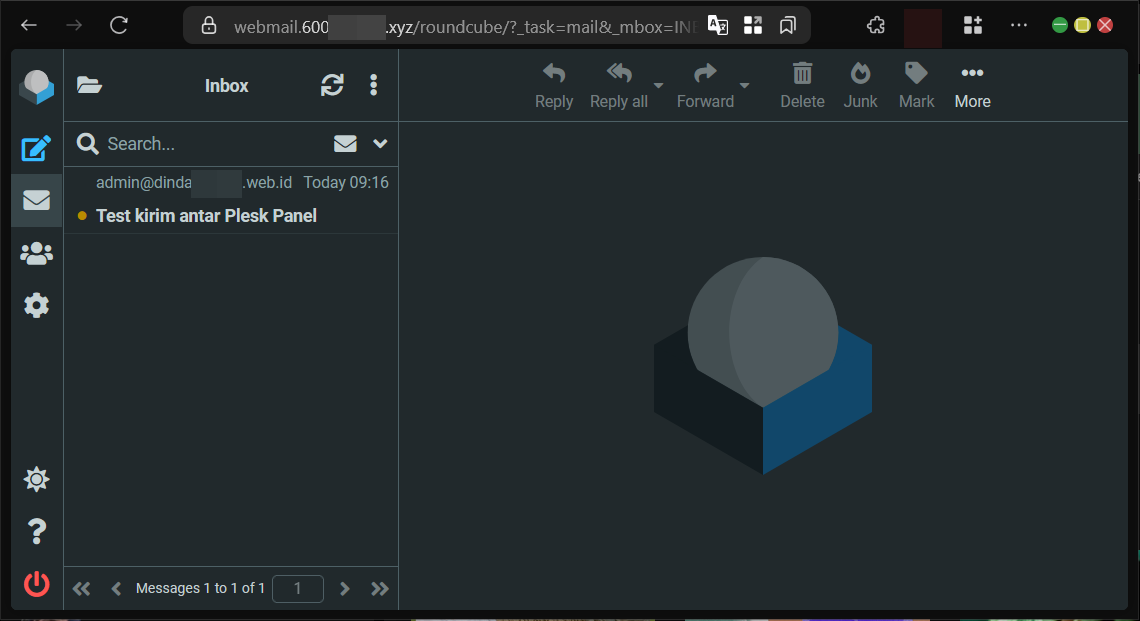Viewport: 1140px width, 621px height.
Task: Open Test kirim antar Plesk Panel email
Action: [x=206, y=216]
